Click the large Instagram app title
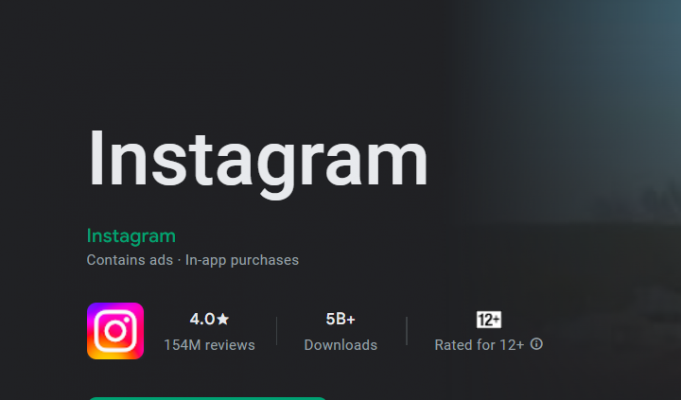Screen dimensions: 681x400 pyautogui.click(x=257, y=158)
